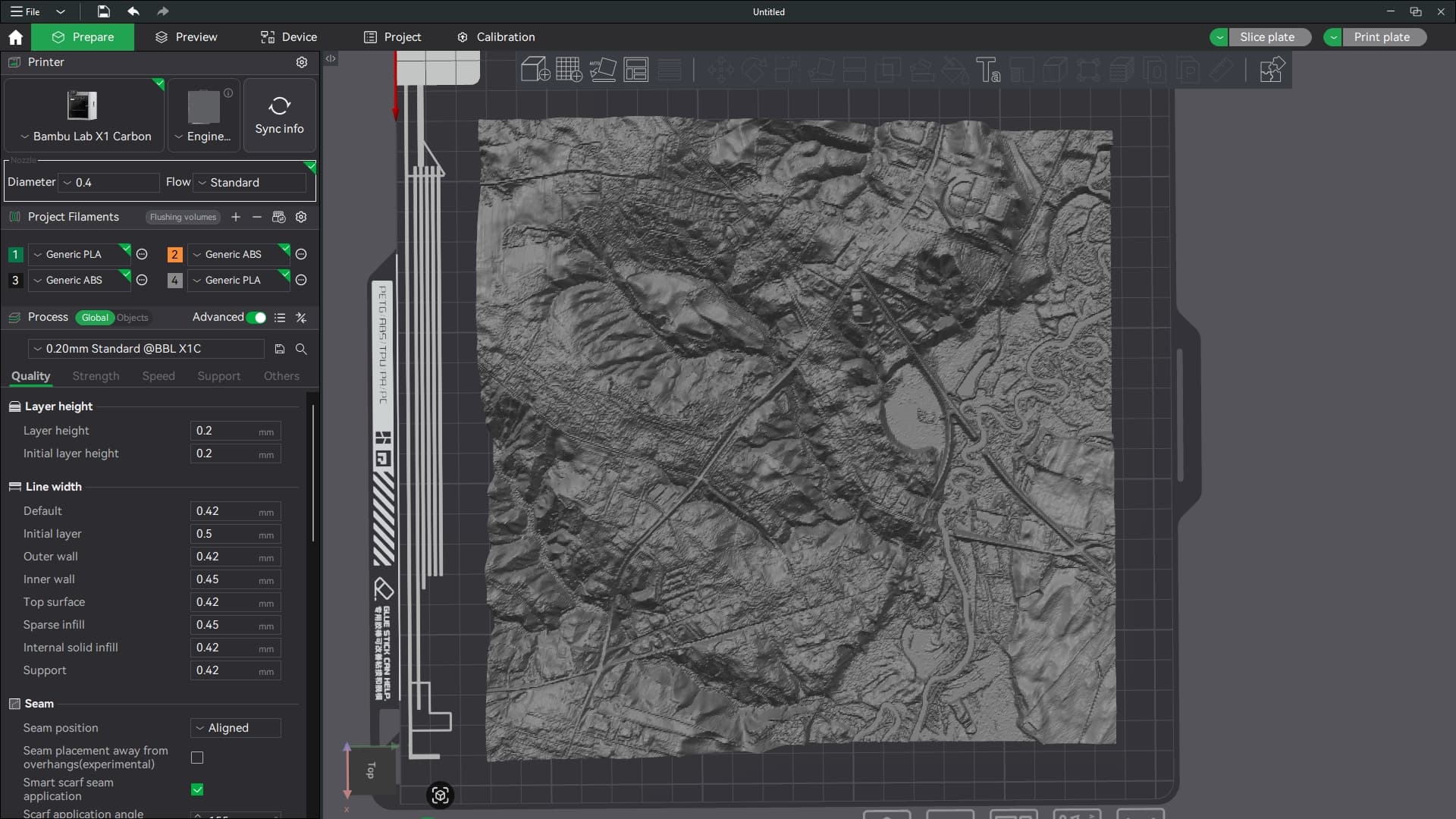Open the Seam position Aligned dropdown
This screenshot has height=819, width=1456.
[x=235, y=728]
